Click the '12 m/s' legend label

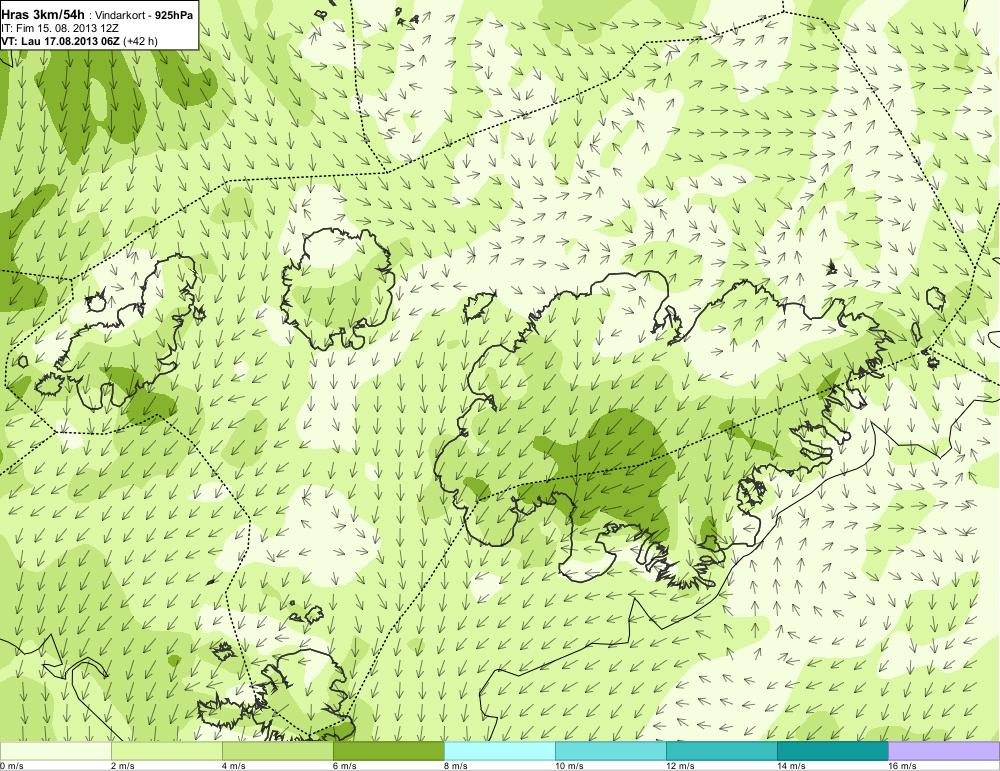tap(680, 766)
